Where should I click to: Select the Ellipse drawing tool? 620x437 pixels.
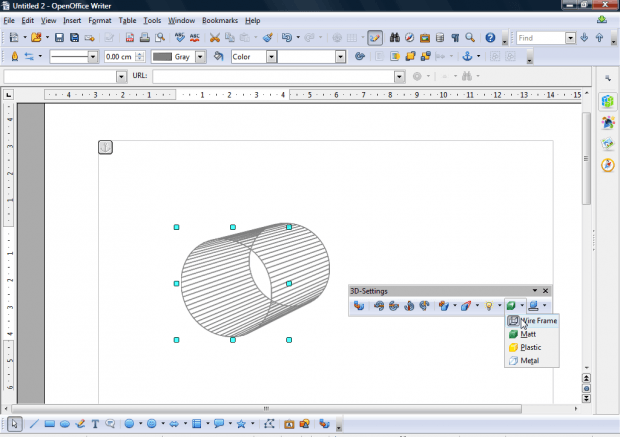pyautogui.click(x=64, y=424)
